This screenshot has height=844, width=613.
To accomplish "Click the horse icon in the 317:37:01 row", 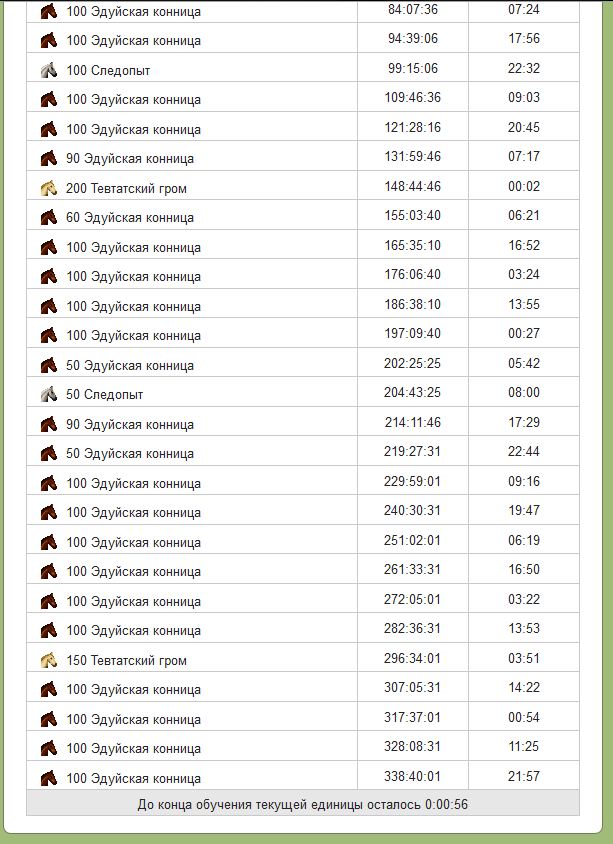I will pyautogui.click(x=49, y=719).
